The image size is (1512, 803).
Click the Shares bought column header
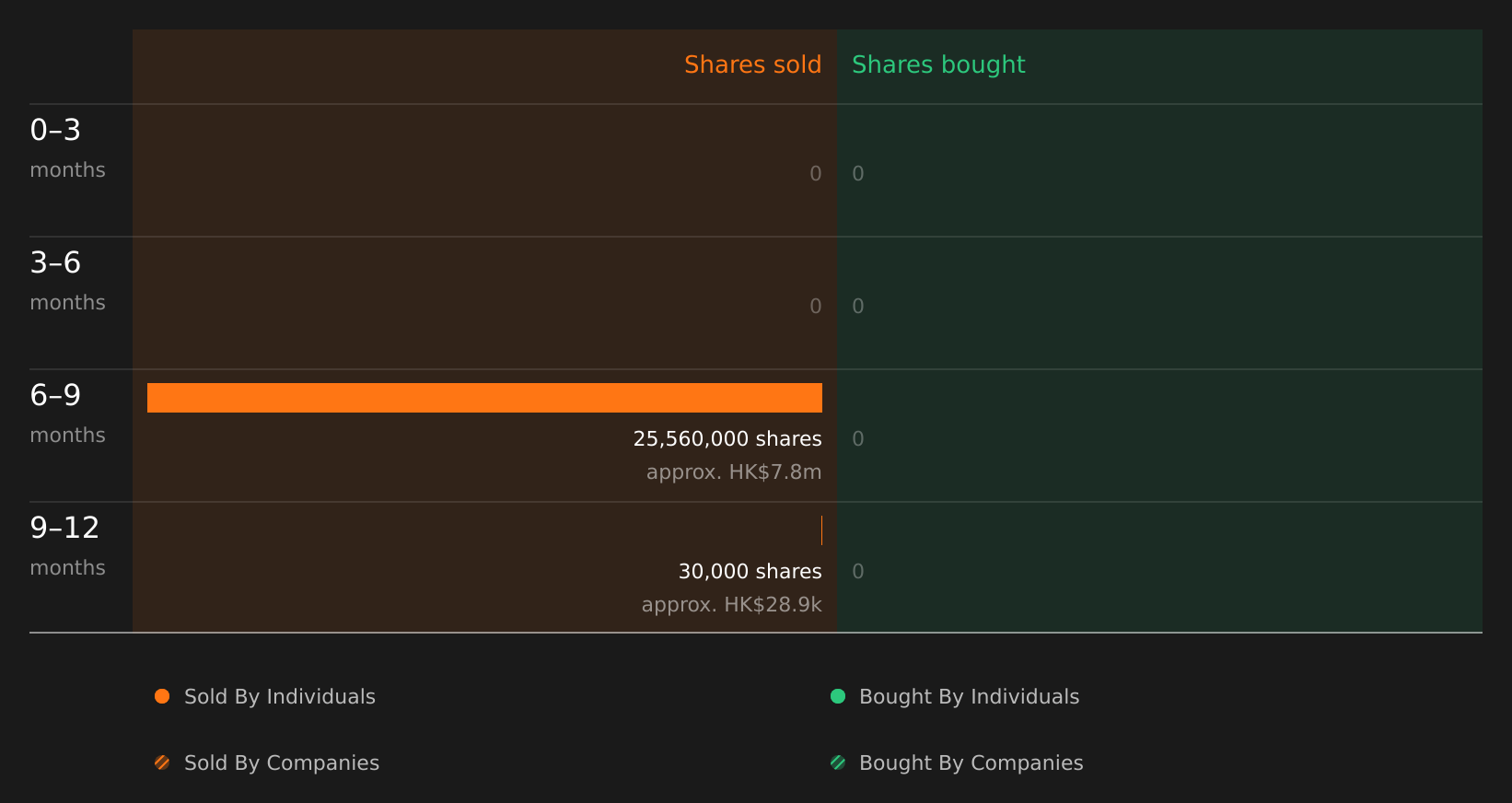tap(938, 65)
